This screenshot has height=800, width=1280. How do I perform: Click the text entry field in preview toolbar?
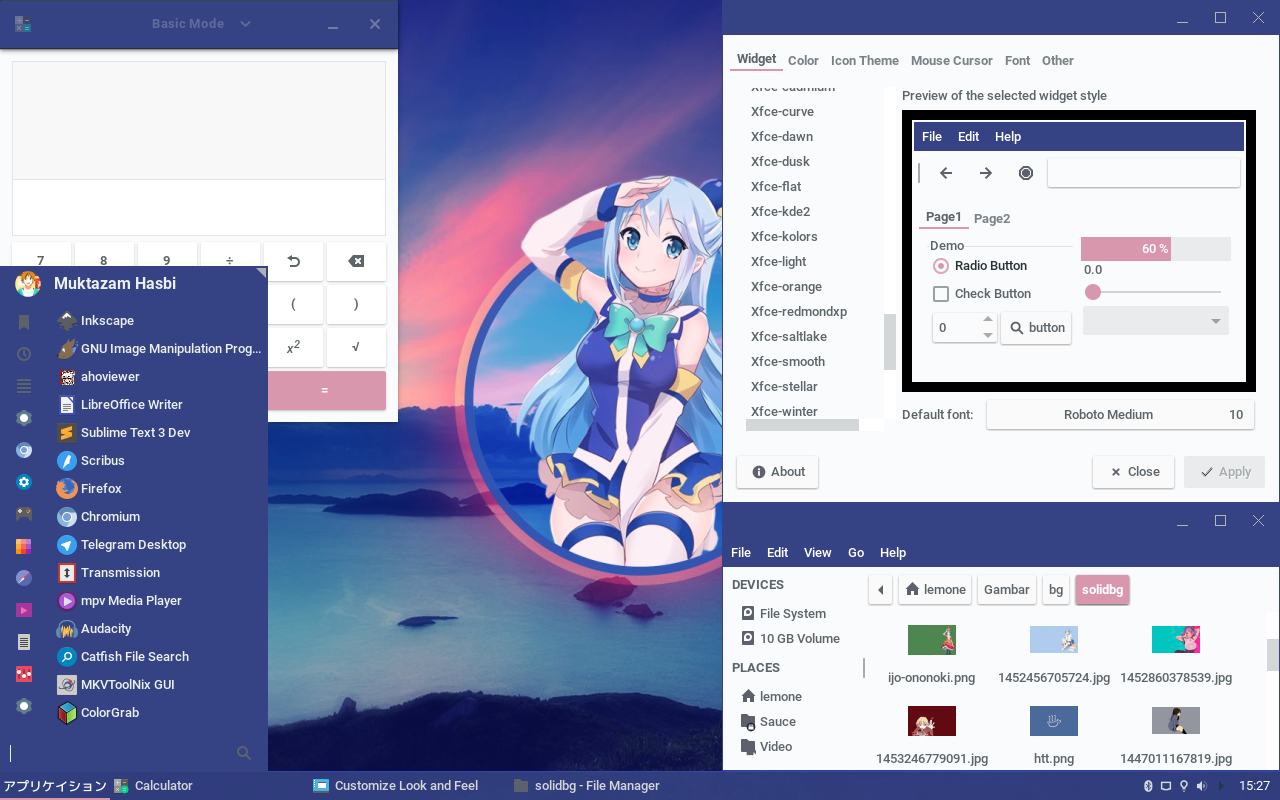point(1144,173)
